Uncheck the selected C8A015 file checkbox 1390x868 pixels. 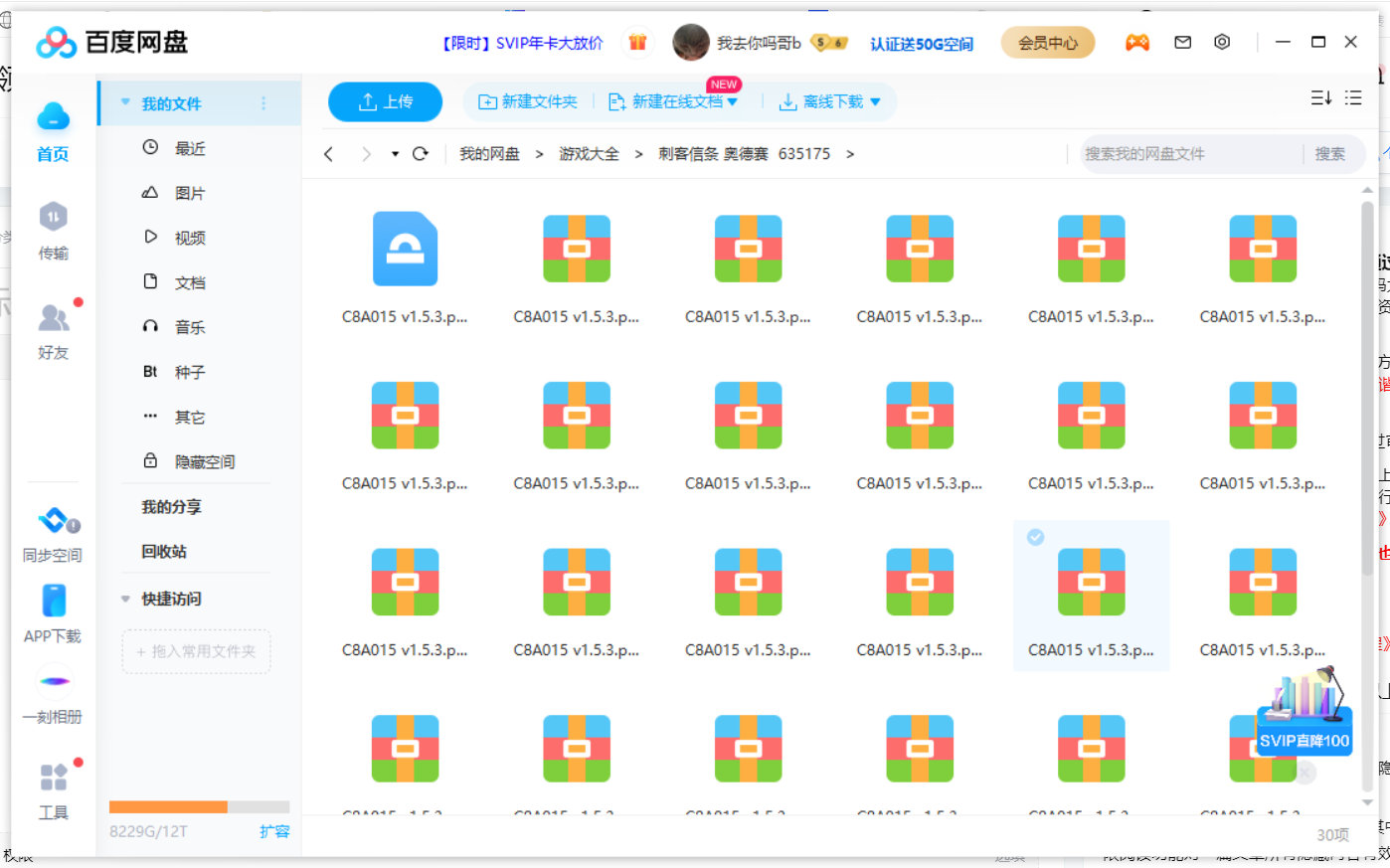(1035, 537)
